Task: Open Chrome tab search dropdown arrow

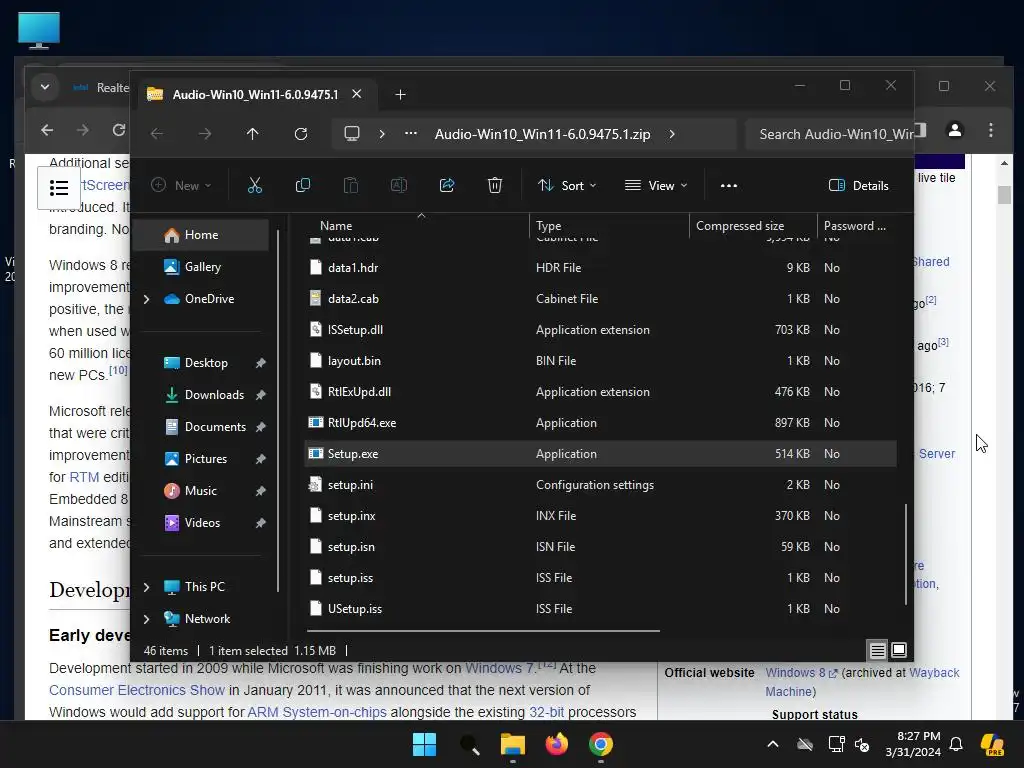Action: [45, 87]
